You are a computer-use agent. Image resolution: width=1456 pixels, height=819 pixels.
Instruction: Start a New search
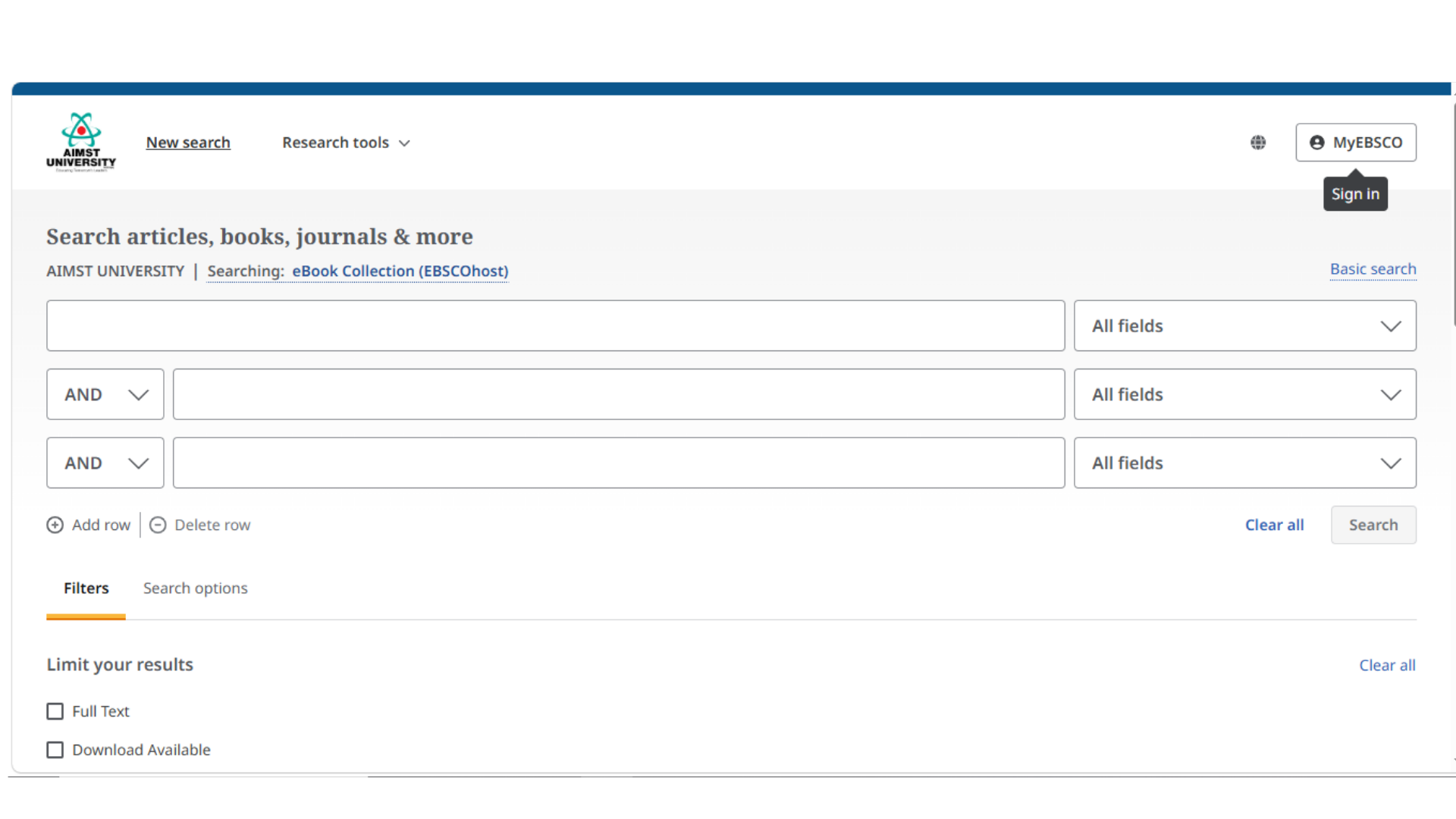click(x=188, y=143)
